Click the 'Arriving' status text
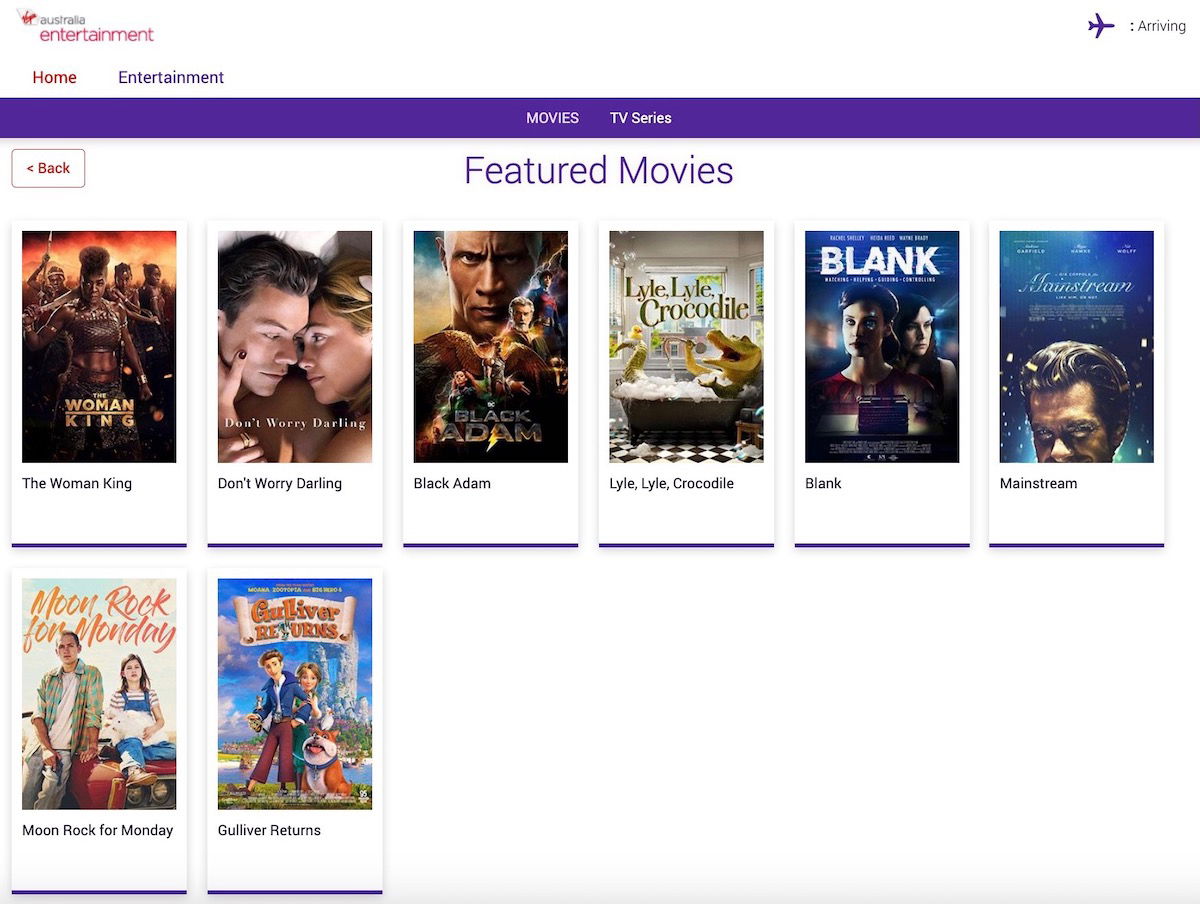 [1162, 26]
